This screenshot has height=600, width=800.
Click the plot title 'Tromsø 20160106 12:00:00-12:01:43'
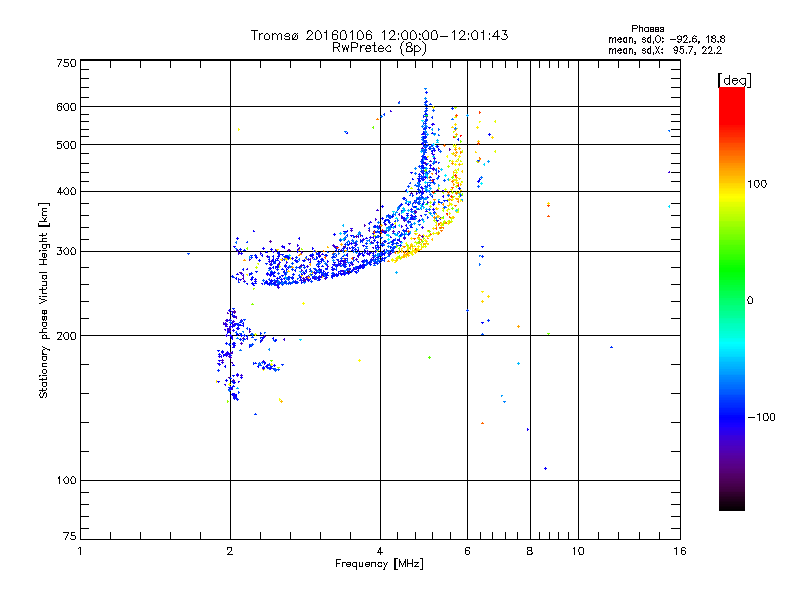coord(379,35)
